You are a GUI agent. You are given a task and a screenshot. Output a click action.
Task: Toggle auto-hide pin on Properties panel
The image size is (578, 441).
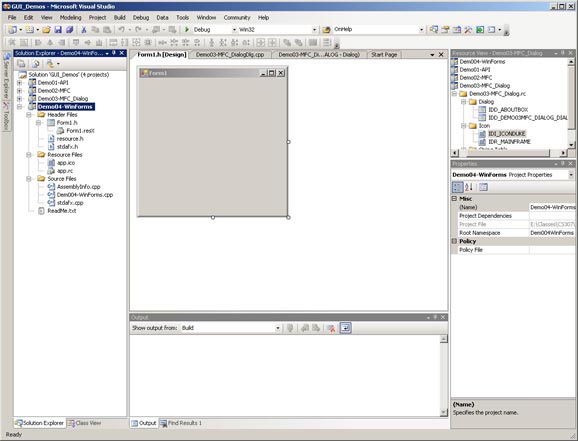click(x=563, y=163)
